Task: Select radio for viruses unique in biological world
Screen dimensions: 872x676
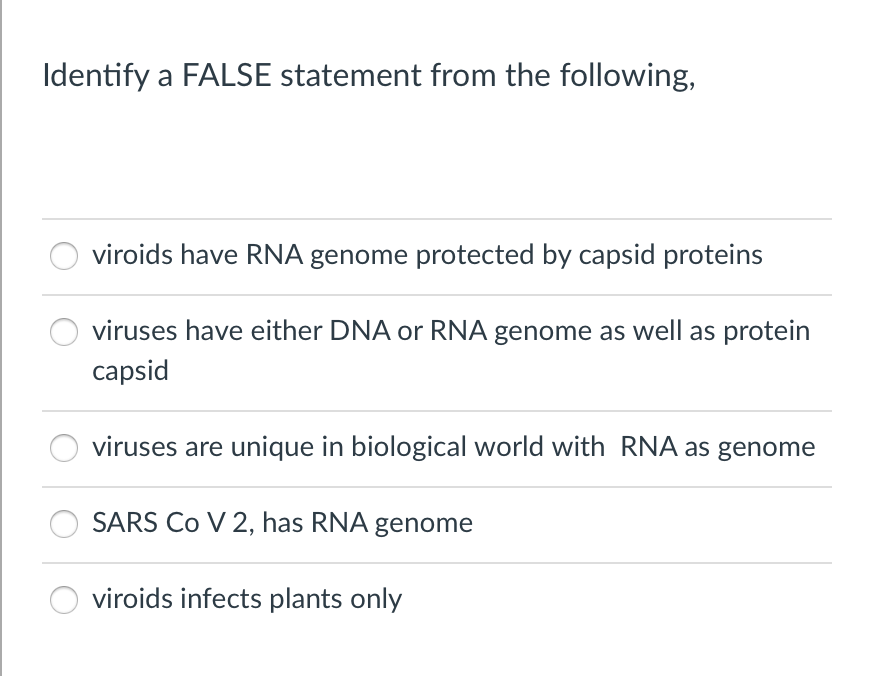Action: 66,449
